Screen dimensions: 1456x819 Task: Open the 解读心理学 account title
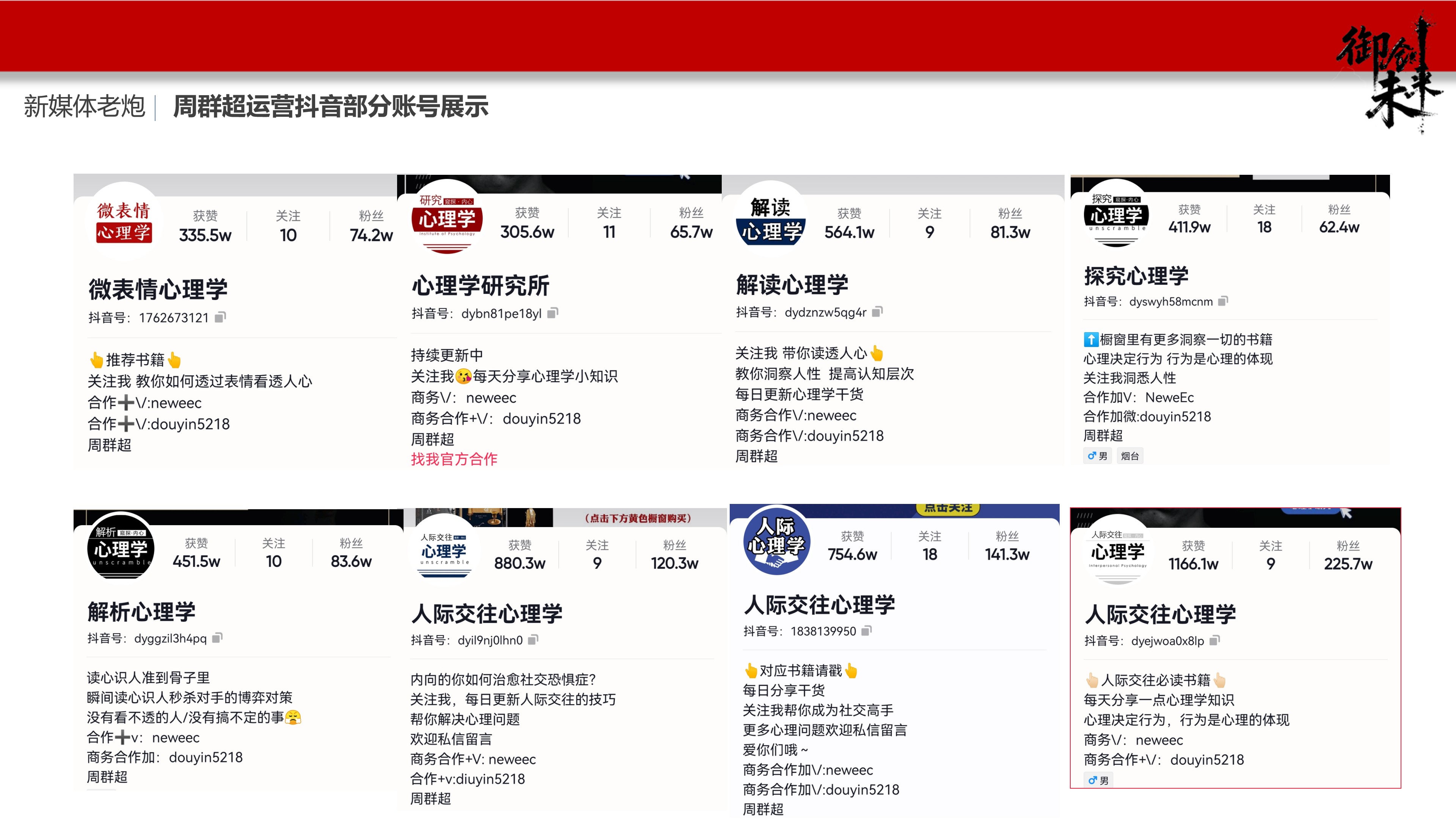pyautogui.click(x=792, y=286)
